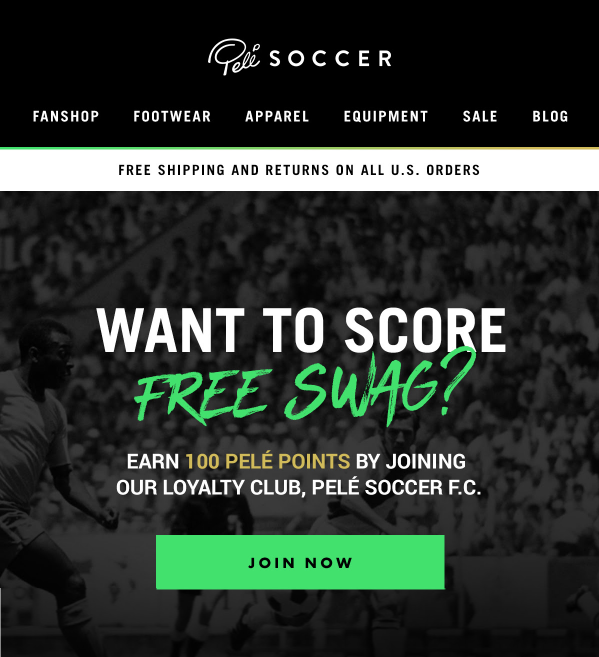Viewport: 599px width, 657px height.
Task: Click the green brush-stroke question mark
Action: [x=458, y=379]
